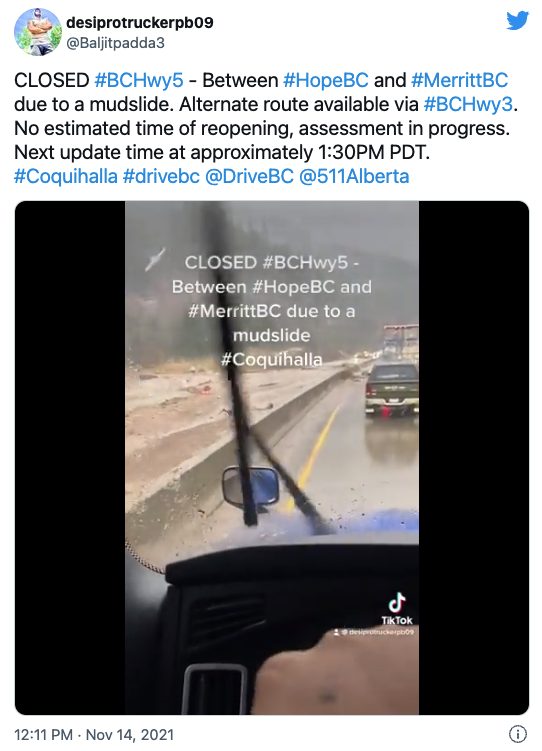Image resolution: width=542 pixels, height=751 pixels.
Task: Open the #drivebc hashtag link
Action: (x=161, y=176)
